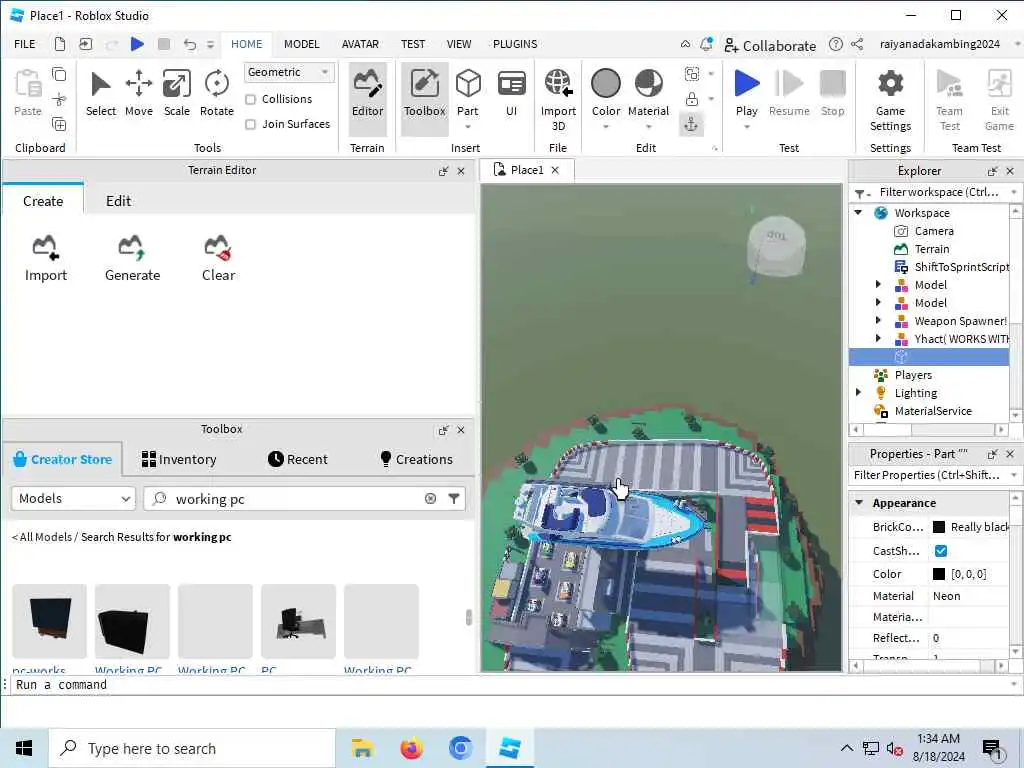This screenshot has width=1024, height=768.
Task: Open the Play options dropdown arrow
Action: pyautogui.click(x=746, y=127)
